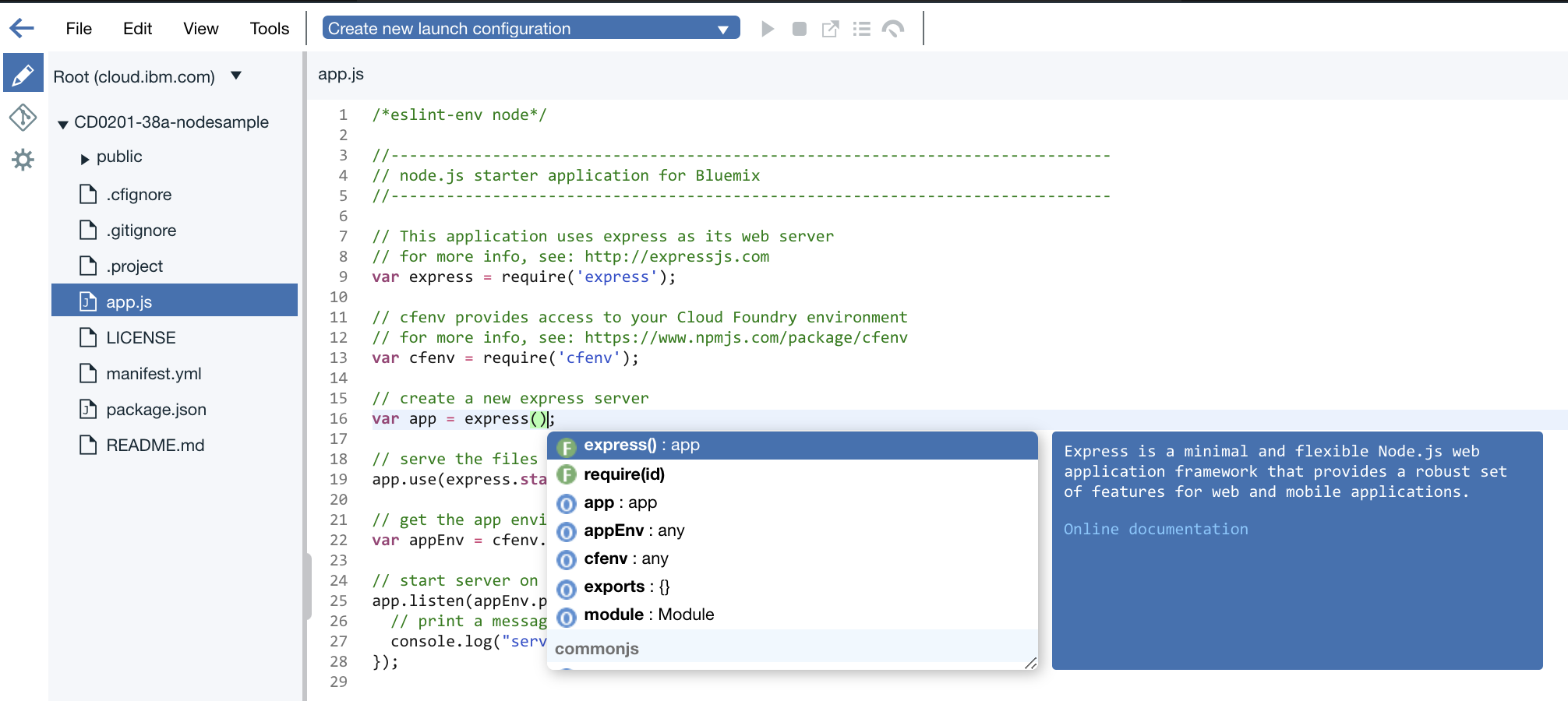The height and width of the screenshot is (701, 1568).
Task: Click the Run play button
Action: pyautogui.click(x=768, y=29)
